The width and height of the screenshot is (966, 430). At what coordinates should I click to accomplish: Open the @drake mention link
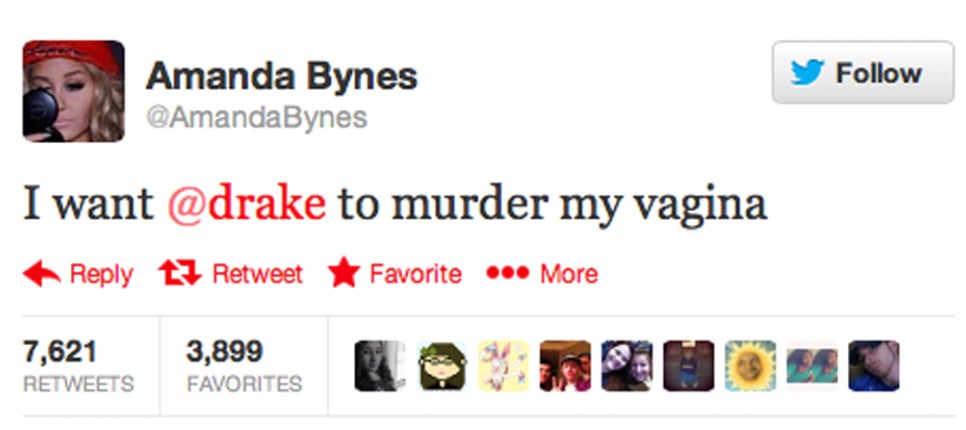click(x=246, y=204)
